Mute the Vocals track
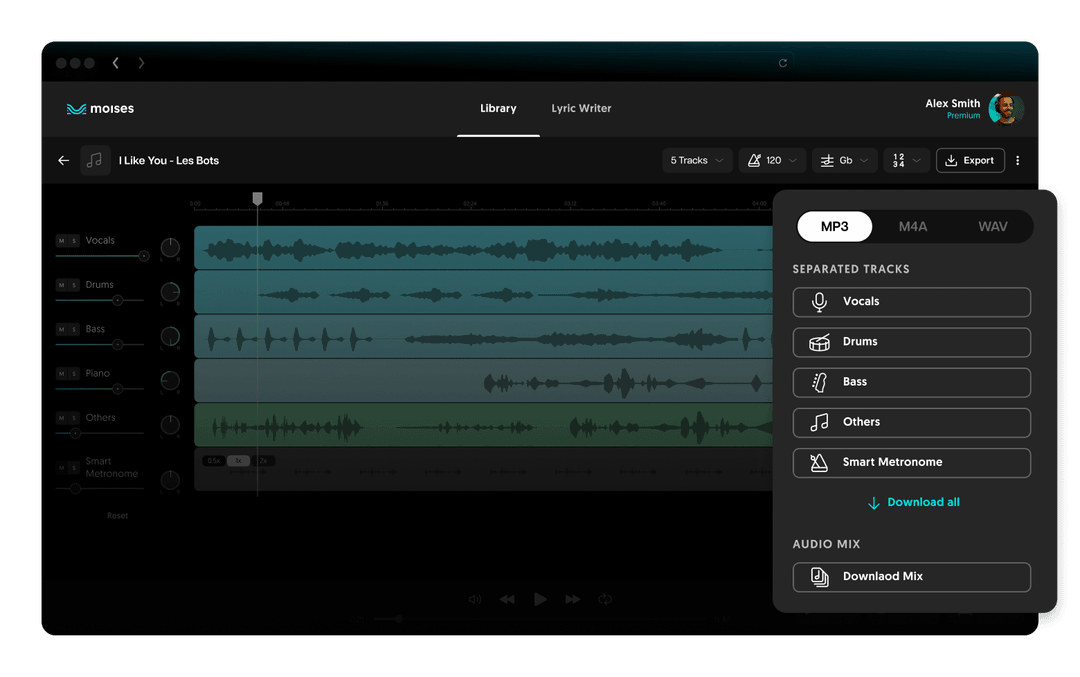Viewport: 1080px width, 677px height. click(x=61, y=240)
